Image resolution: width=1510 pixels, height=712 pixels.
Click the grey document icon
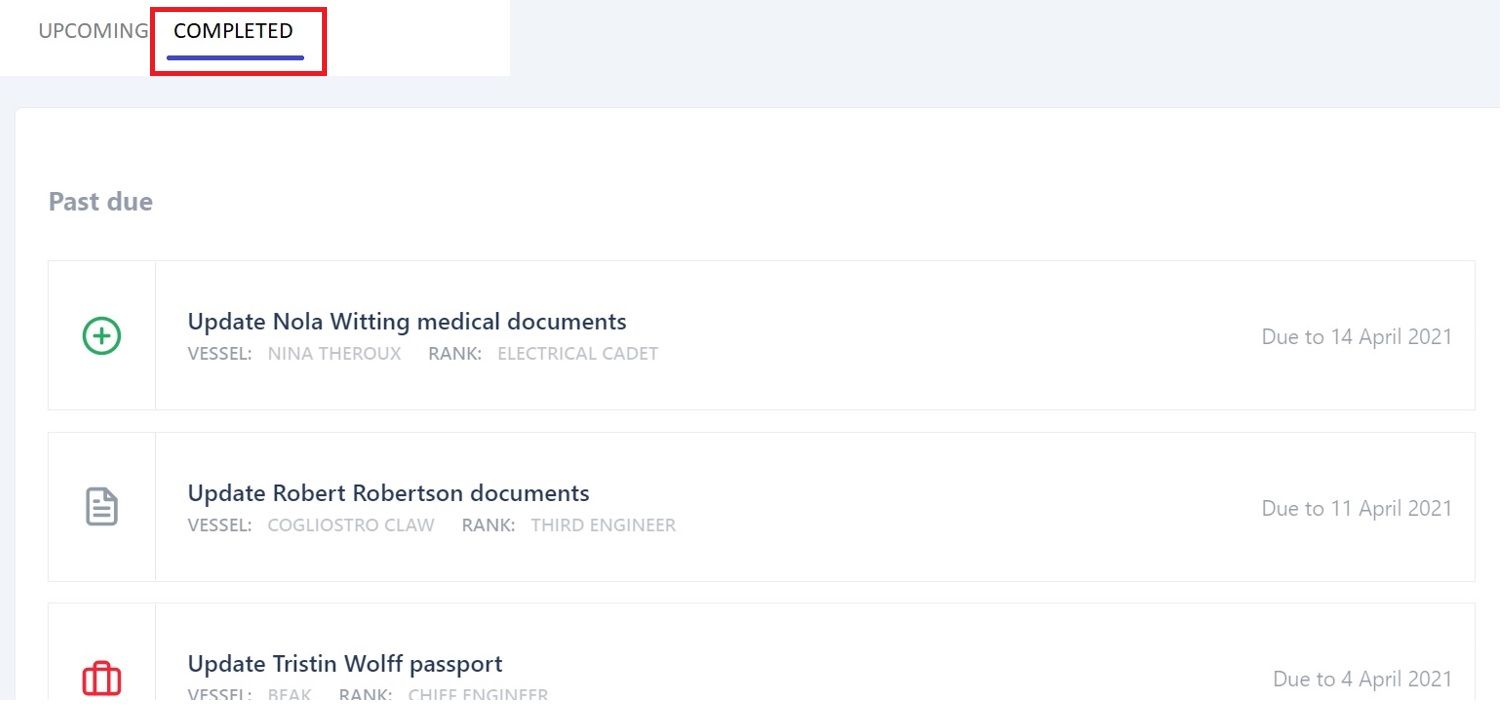click(101, 507)
